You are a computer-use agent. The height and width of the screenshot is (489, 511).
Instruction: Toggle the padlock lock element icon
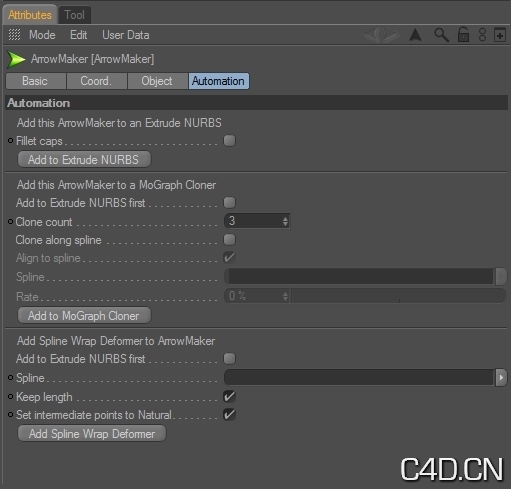pyautogui.click(x=463, y=35)
